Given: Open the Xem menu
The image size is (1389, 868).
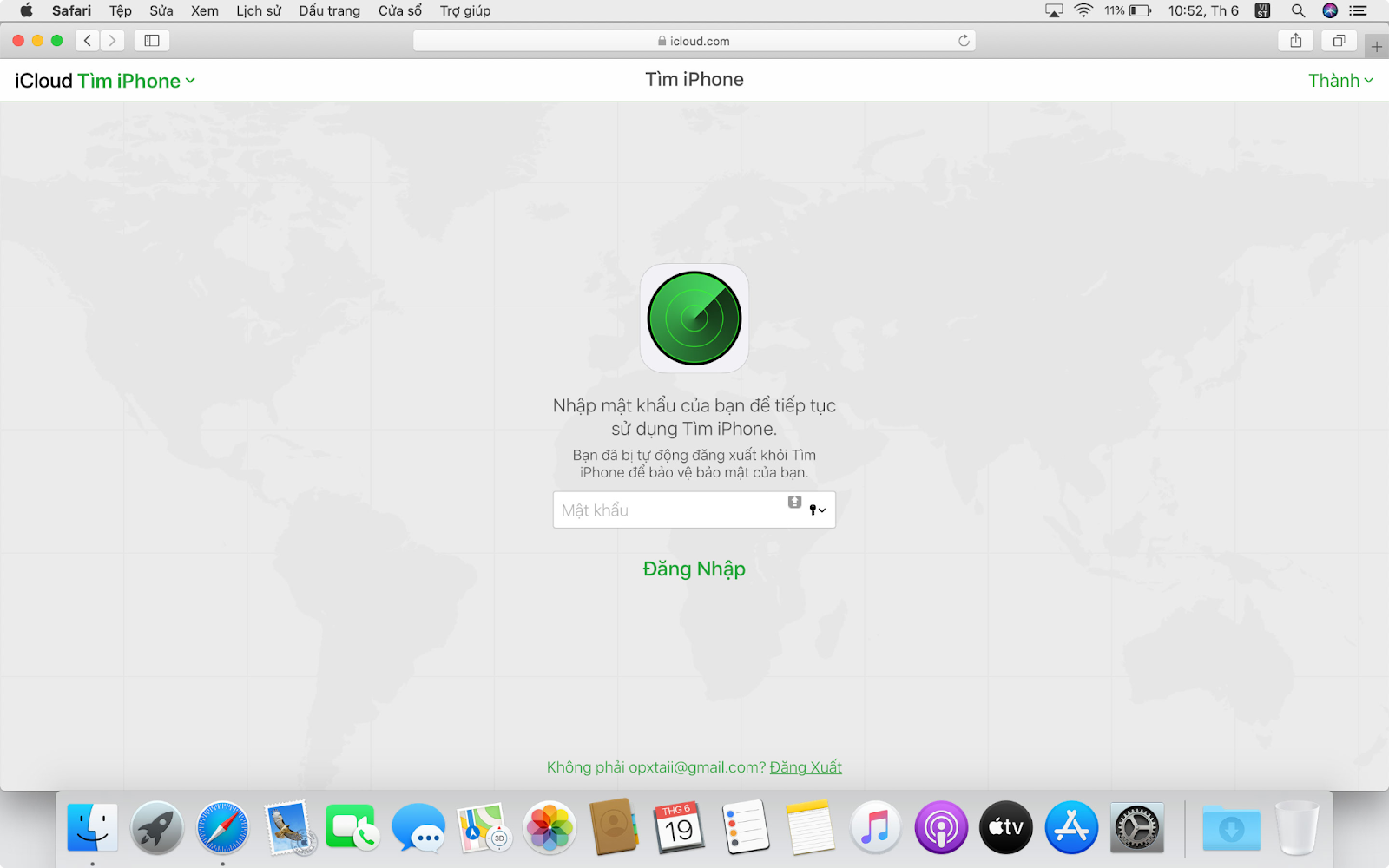Looking at the screenshot, I should [205, 10].
